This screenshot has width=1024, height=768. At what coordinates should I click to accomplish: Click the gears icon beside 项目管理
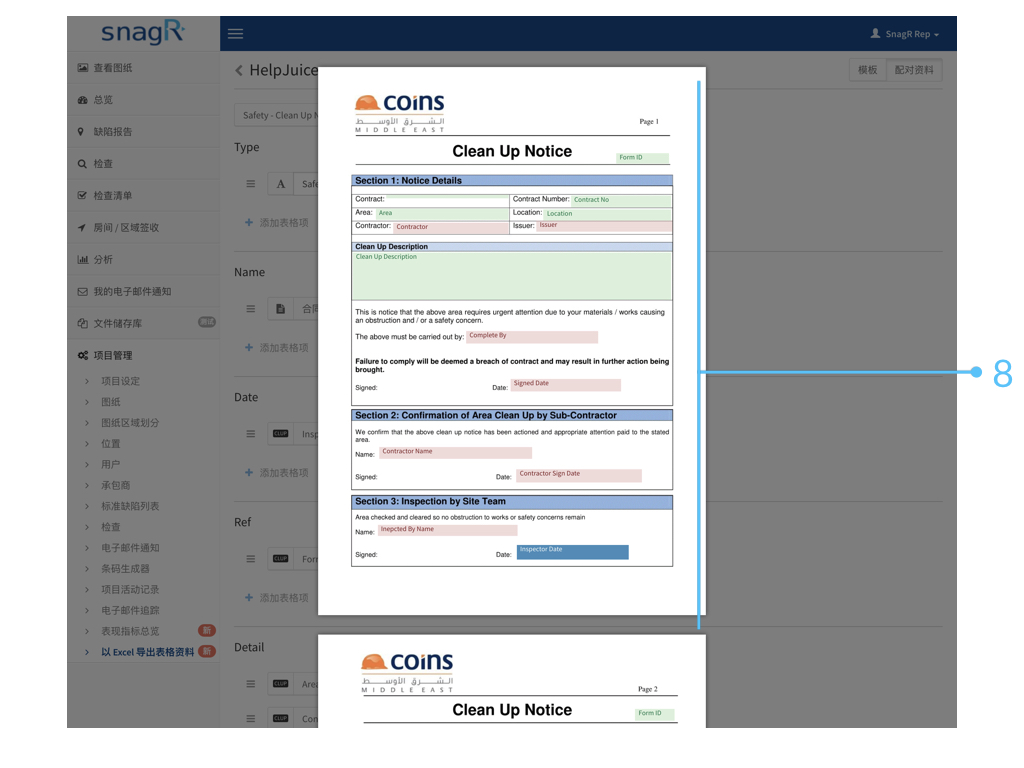click(82, 355)
